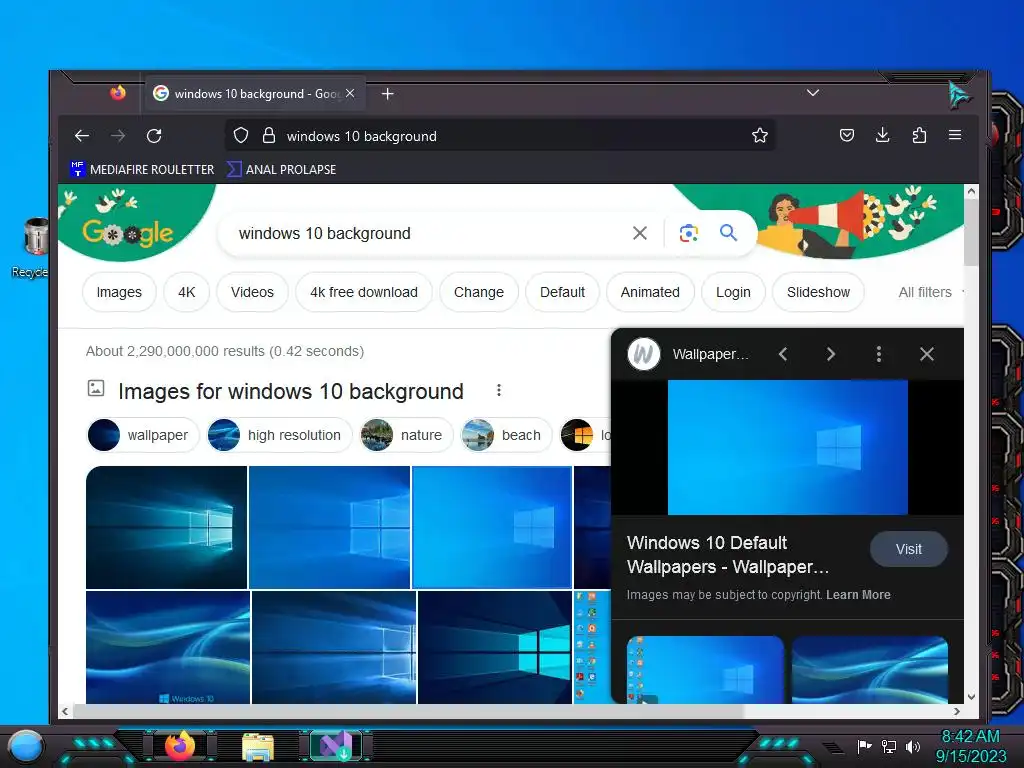Click the Wallpaper site logo in preview panel

click(644, 354)
